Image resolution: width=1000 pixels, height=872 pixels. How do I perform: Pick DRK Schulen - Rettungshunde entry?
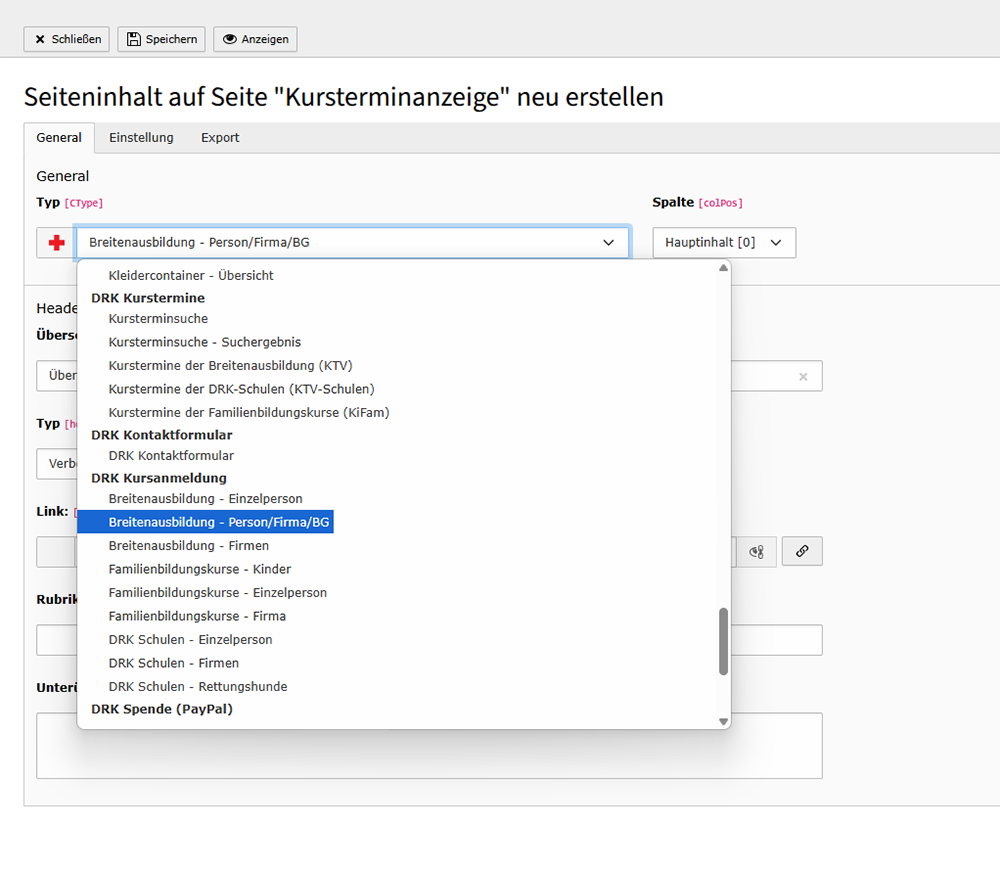(x=197, y=686)
